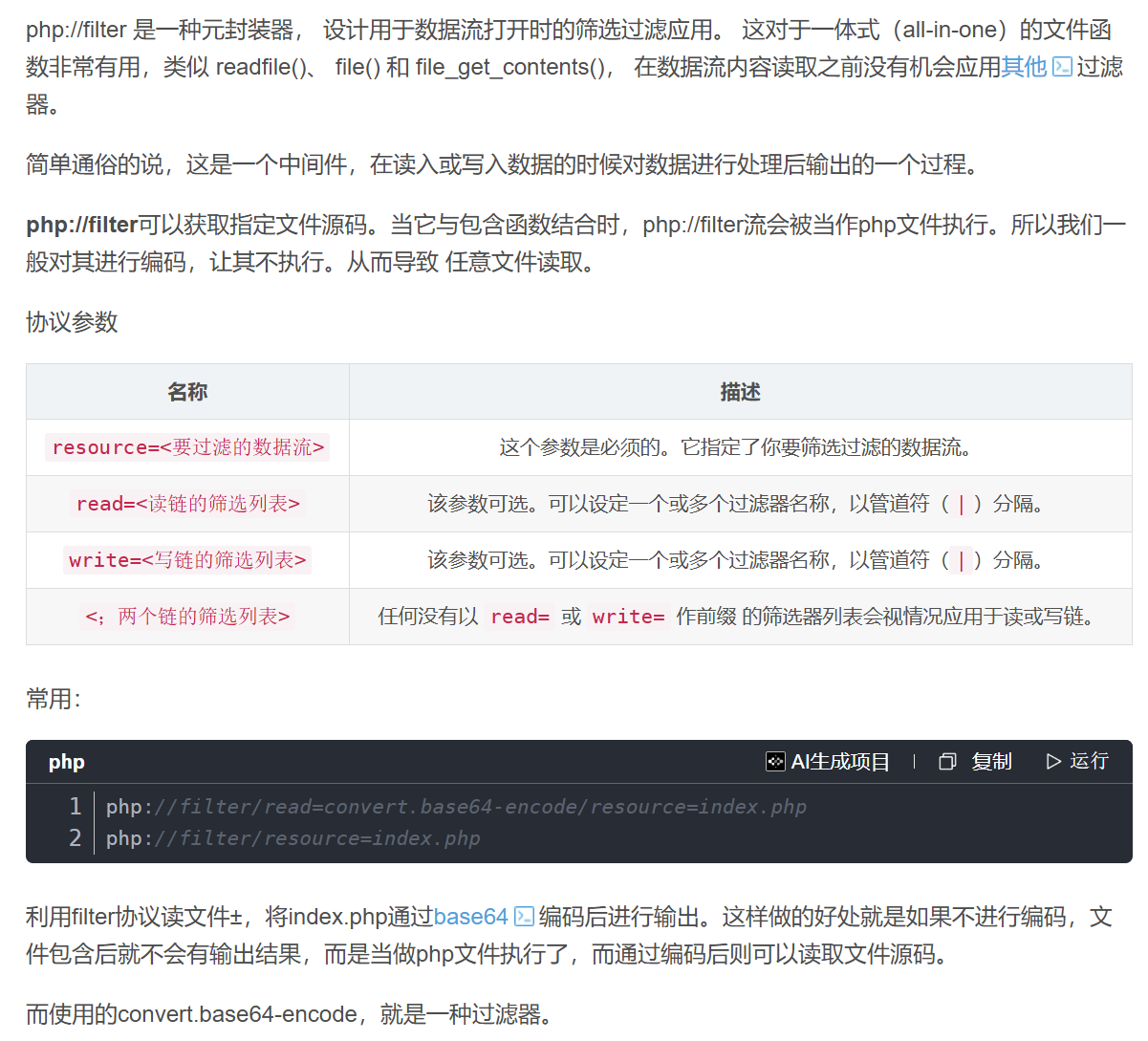Click line number 1 in code block
The image size is (1148, 1041).
75,807
